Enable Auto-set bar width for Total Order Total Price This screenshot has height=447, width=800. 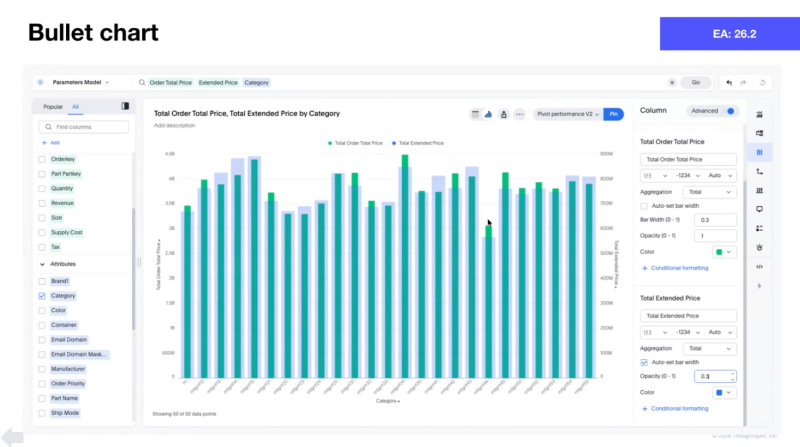(644, 206)
